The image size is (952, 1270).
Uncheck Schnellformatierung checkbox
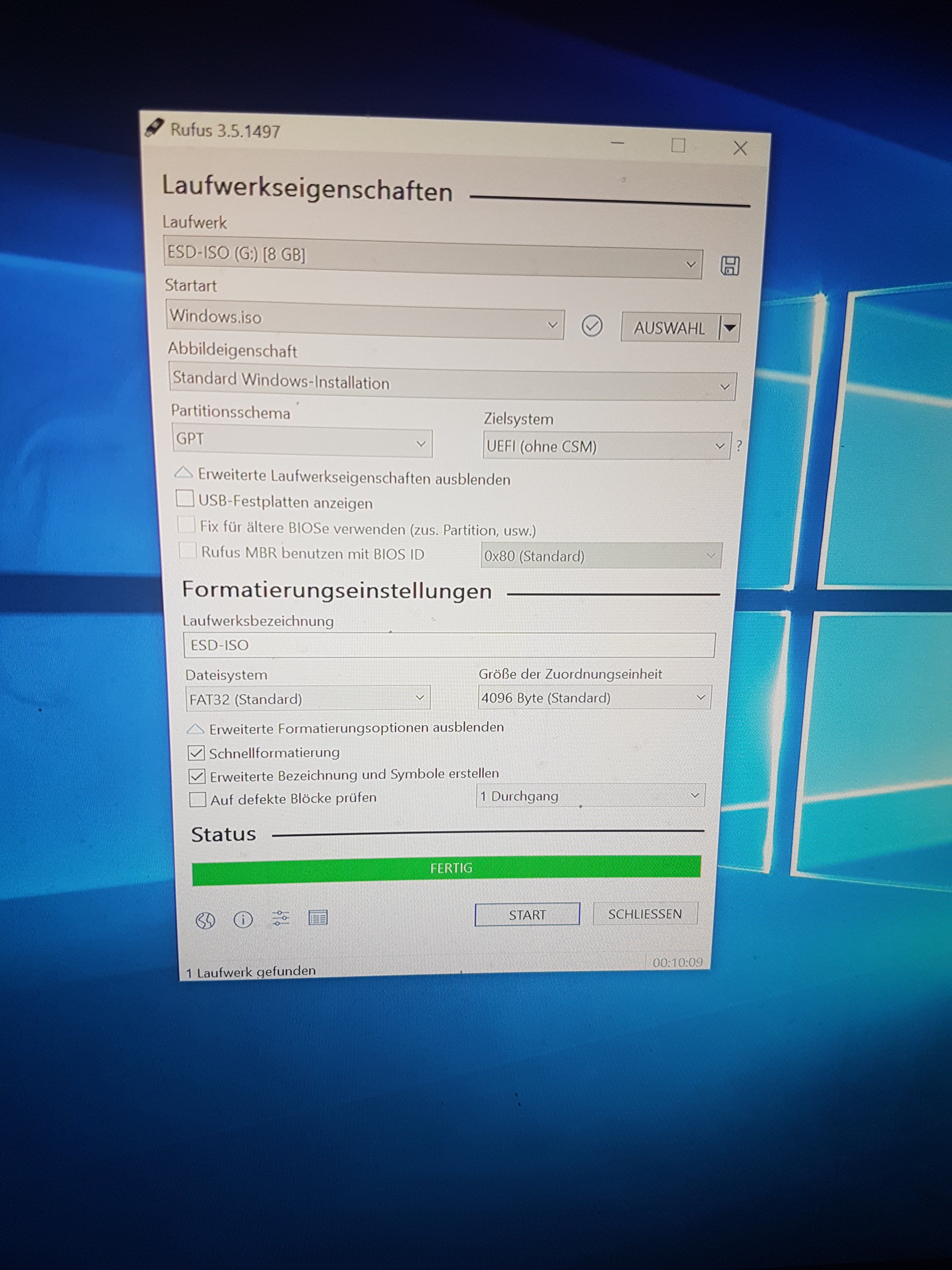point(196,753)
